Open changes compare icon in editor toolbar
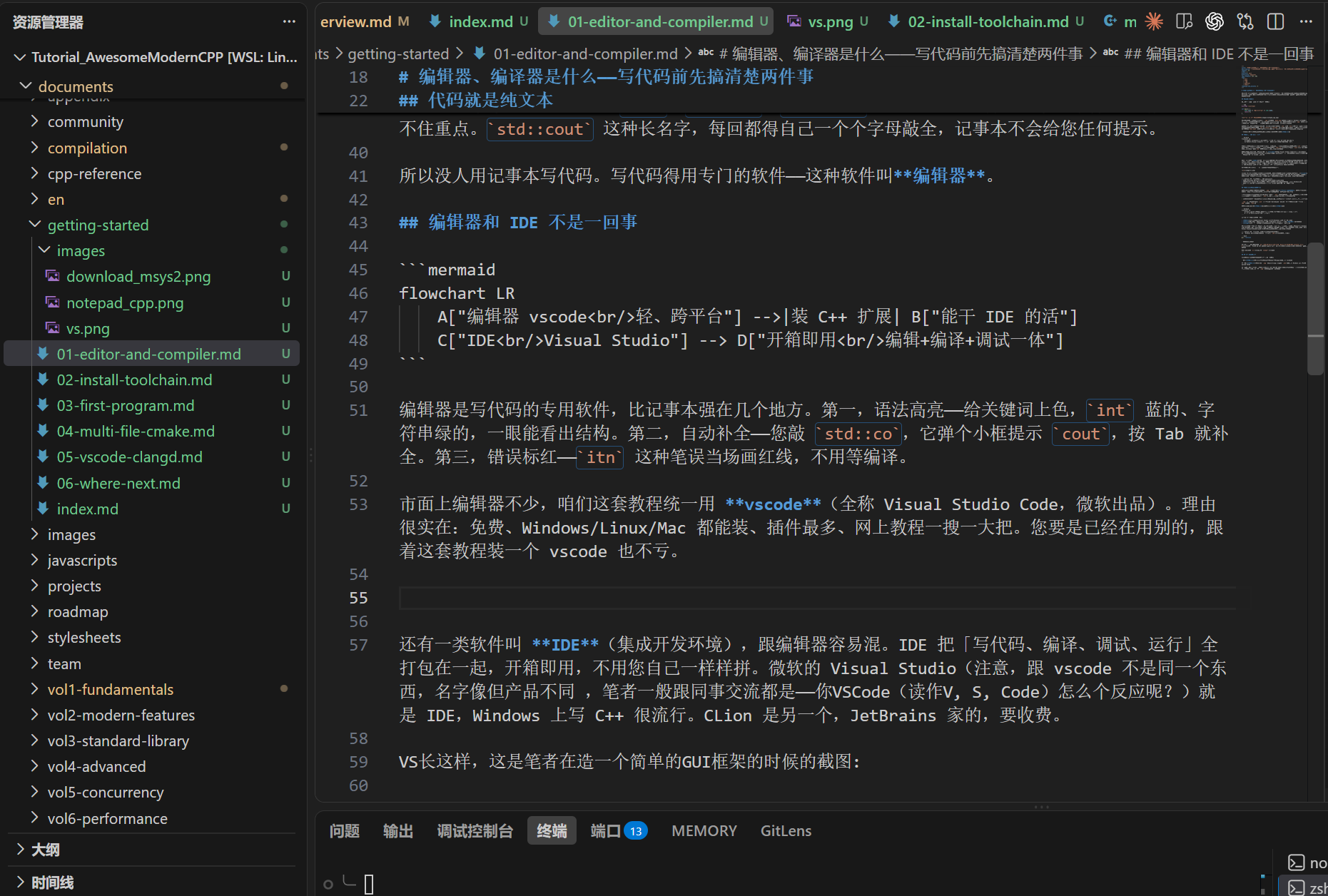Image resolution: width=1328 pixels, height=896 pixels. (x=1245, y=21)
